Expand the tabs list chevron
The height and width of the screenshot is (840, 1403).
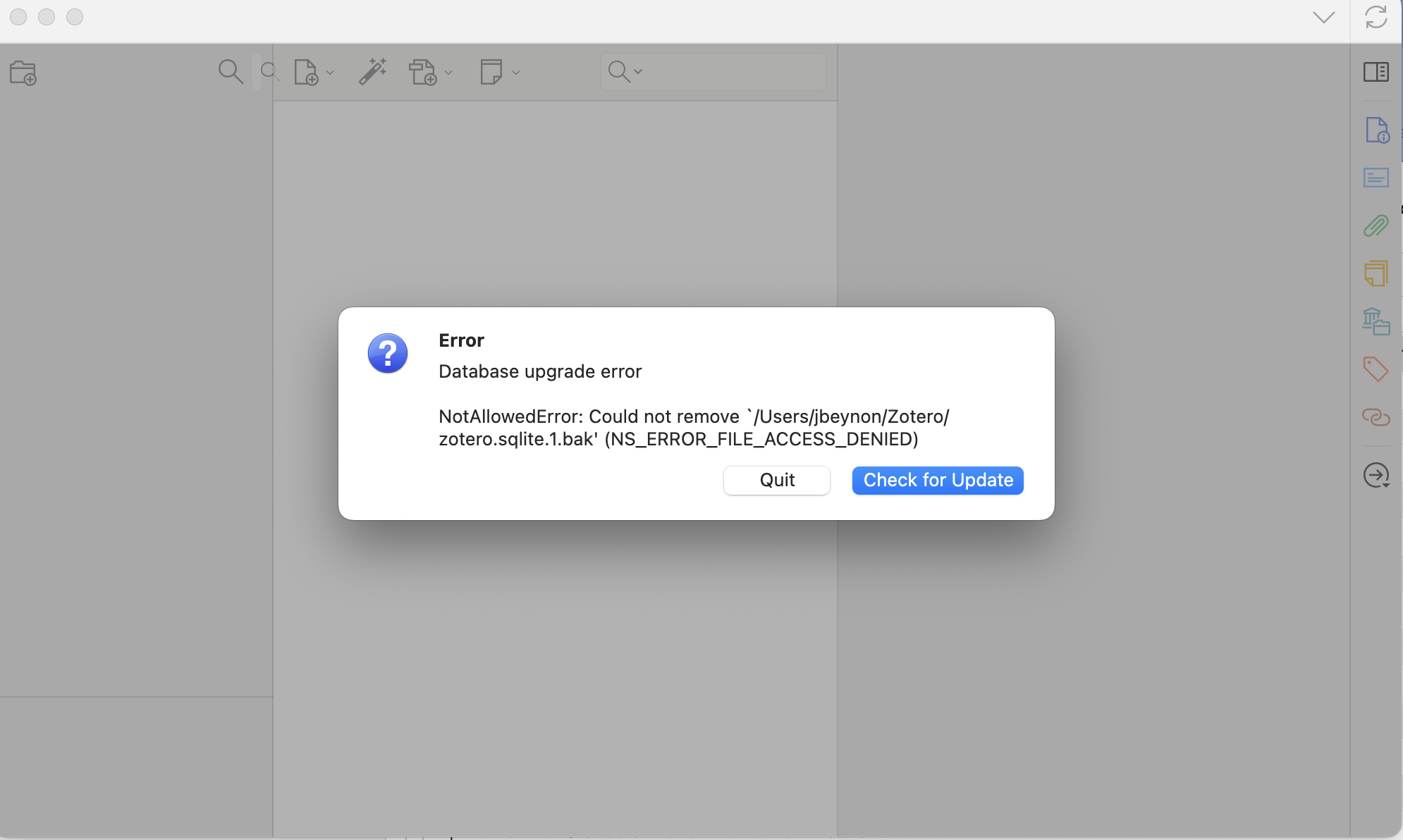pyautogui.click(x=1323, y=17)
